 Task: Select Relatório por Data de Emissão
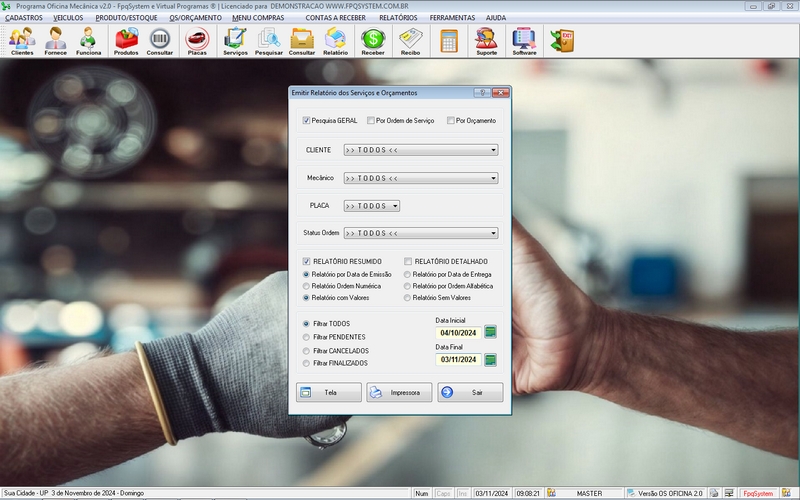point(306,274)
